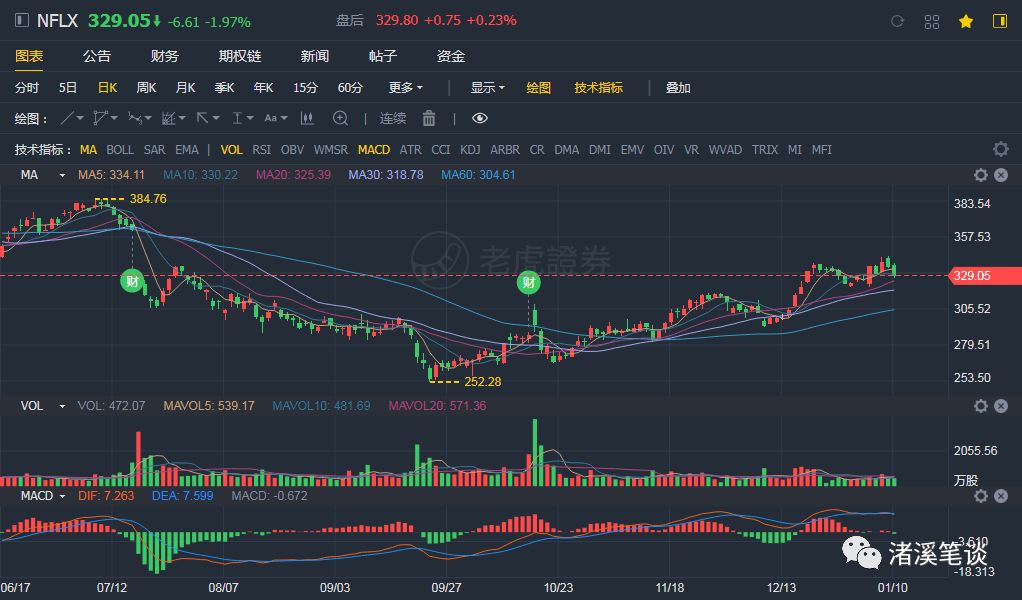Switch to the 期权链 tab
The height and width of the screenshot is (600, 1022).
240,56
